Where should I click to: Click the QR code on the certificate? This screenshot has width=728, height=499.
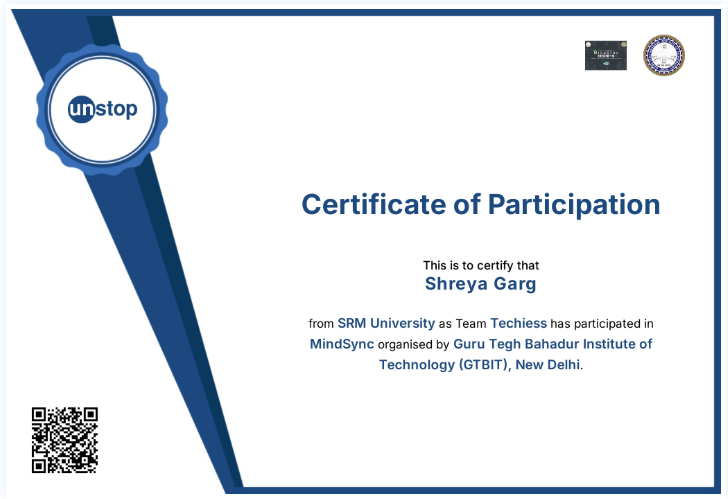(x=65, y=440)
